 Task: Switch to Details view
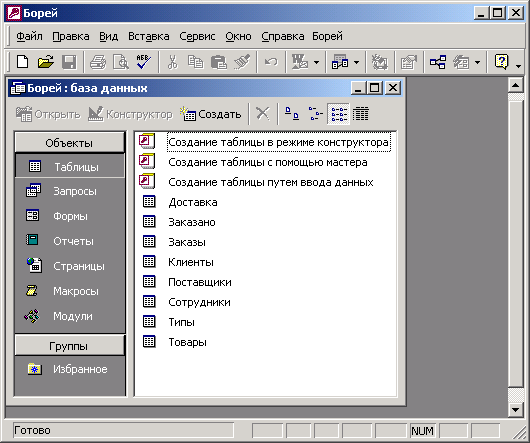tap(361, 114)
